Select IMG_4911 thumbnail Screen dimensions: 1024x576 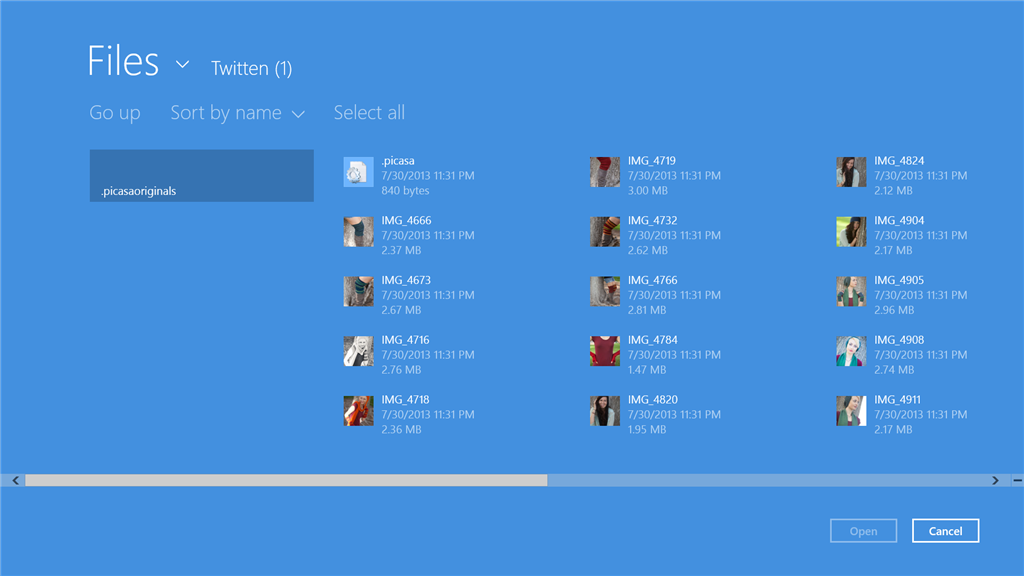click(851, 411)
